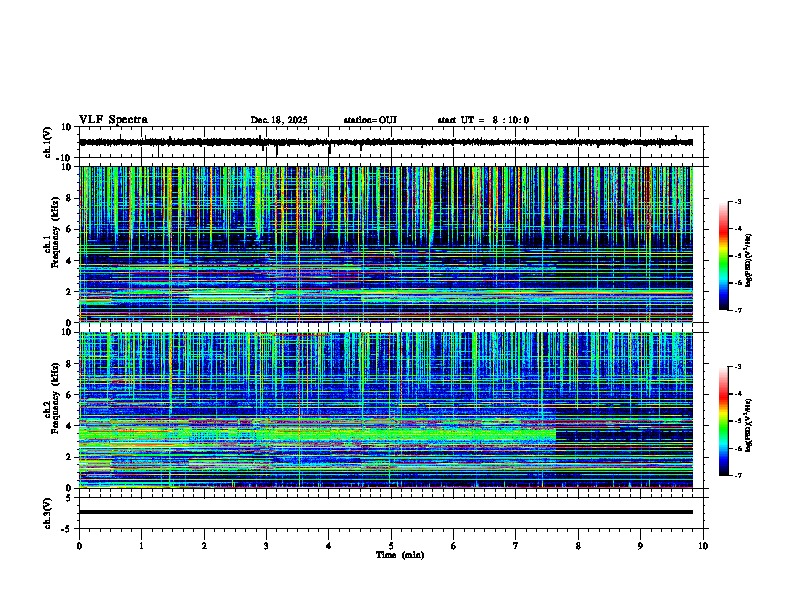This screenshot has width=792, height=612.
Task: Click time-axis tick label "1"
Action: coord(141,546)
